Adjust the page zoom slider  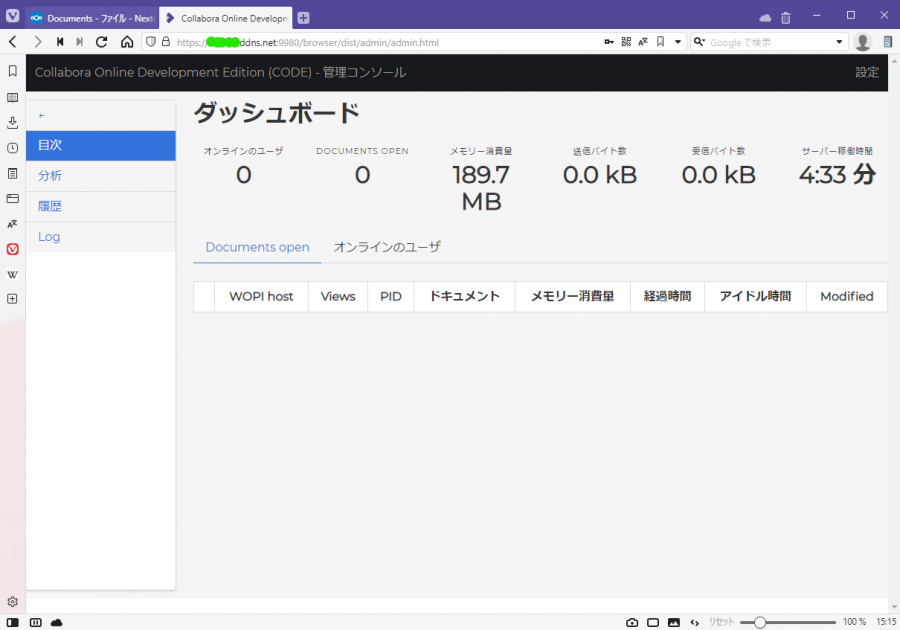pyautogui.click(x=760, y=622)
